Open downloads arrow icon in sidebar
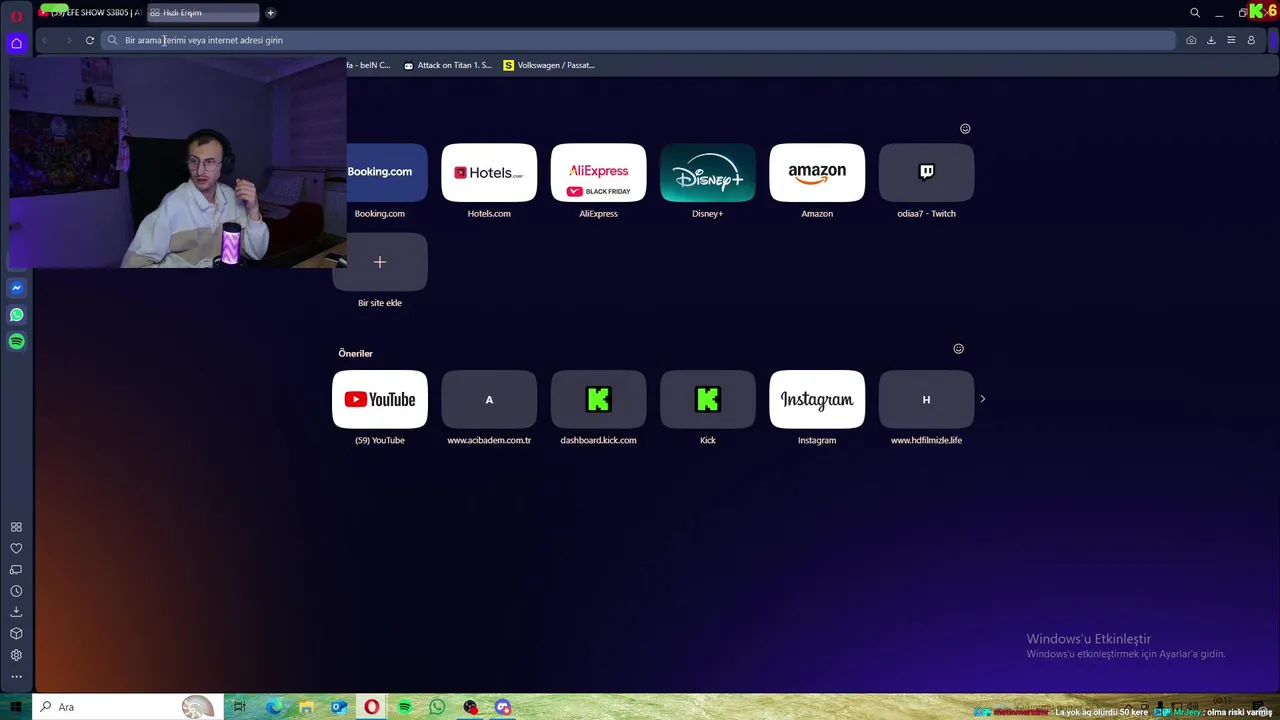This screenshot has width=1280, height=720. point(16,612)
